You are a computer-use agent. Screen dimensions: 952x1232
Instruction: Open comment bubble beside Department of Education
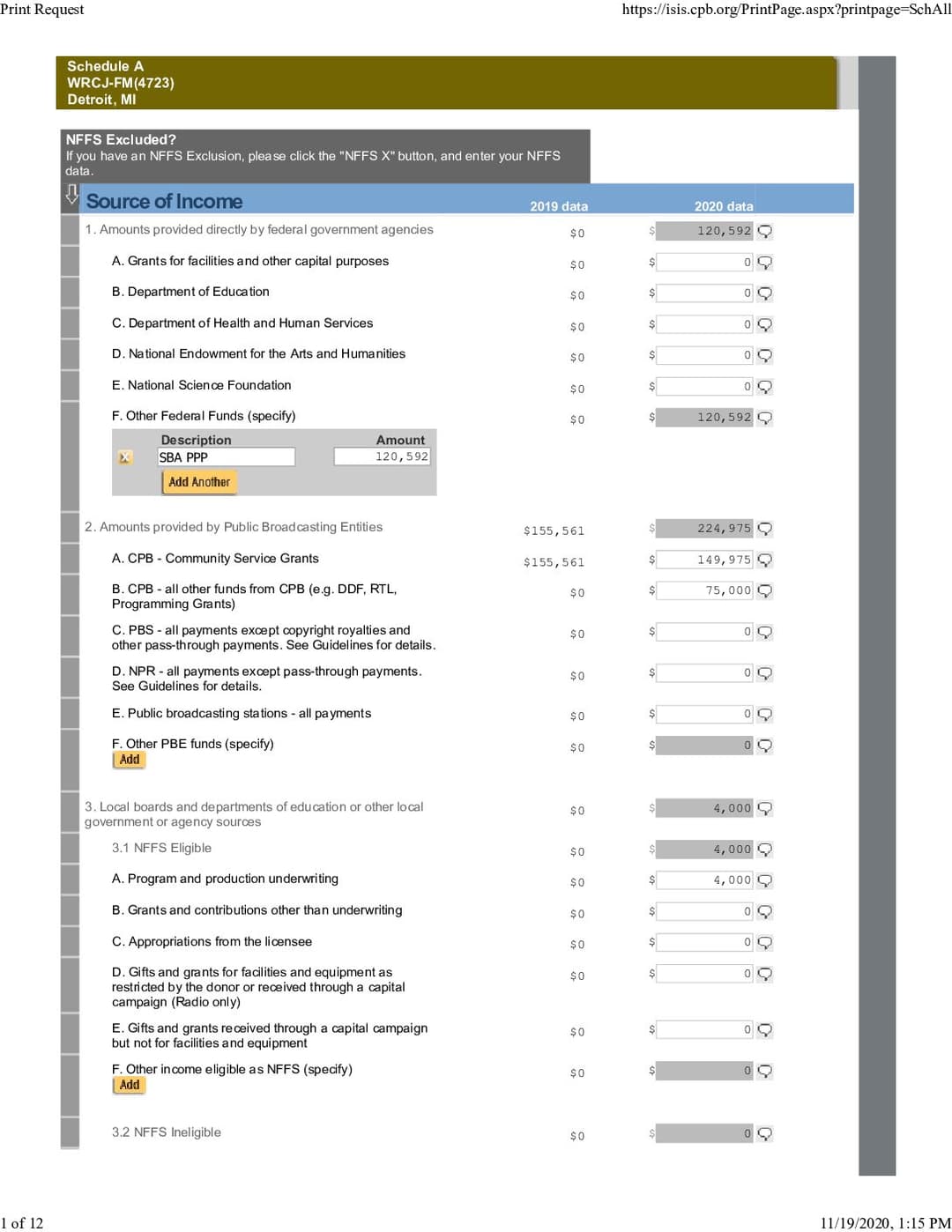(x=764, y=293)
